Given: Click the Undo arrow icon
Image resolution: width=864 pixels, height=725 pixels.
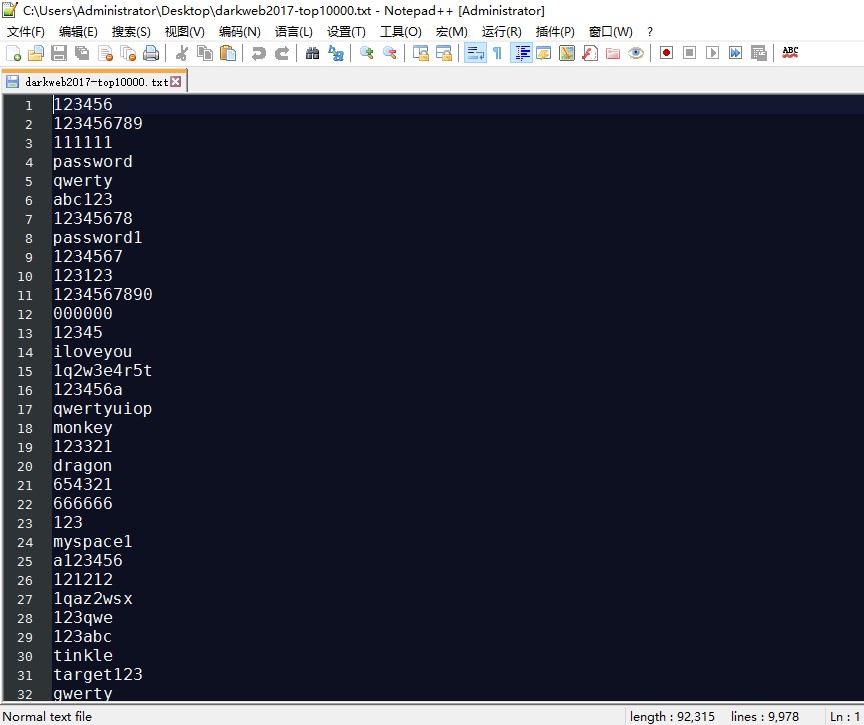Looking at the screenshot, I should [x=258, y=53].
